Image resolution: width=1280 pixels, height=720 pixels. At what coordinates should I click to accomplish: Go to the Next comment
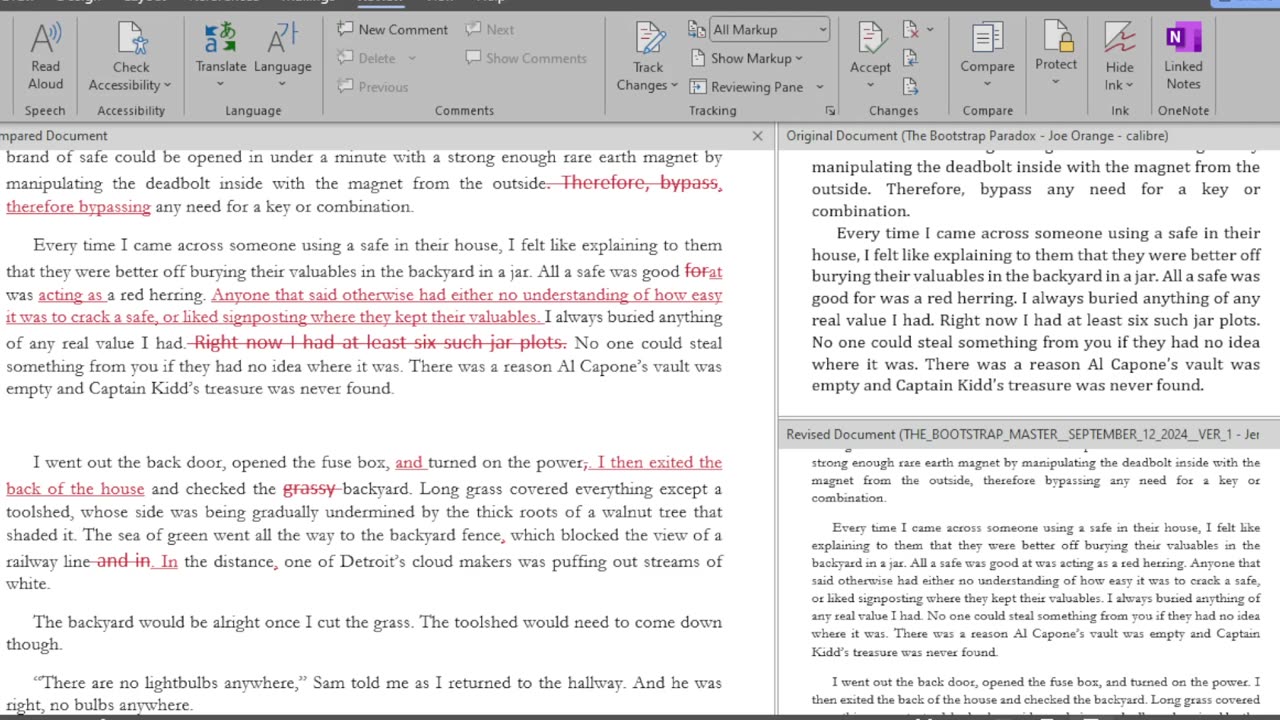click(x=489, y=30)
